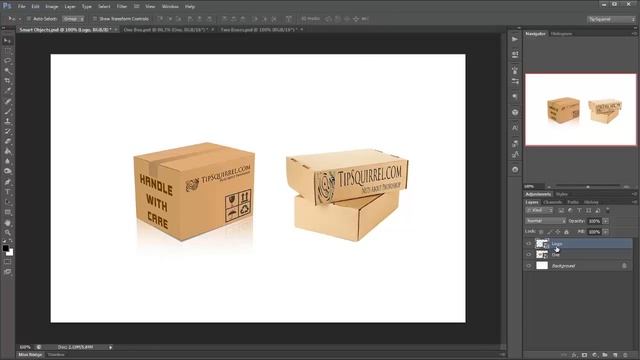
Task: Open the status bar info arrow
Action: coord(110,347)
